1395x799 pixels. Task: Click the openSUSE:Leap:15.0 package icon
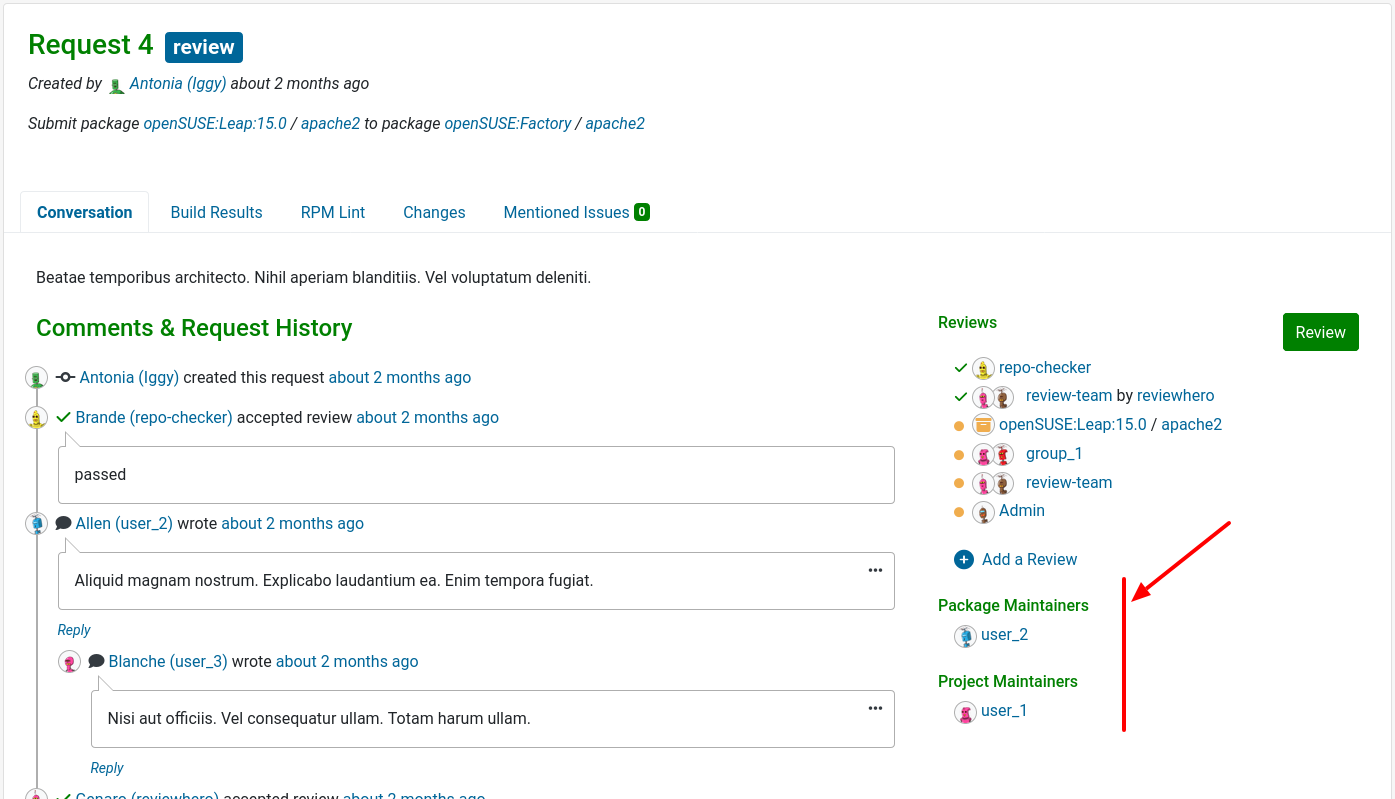coord(982,424)
